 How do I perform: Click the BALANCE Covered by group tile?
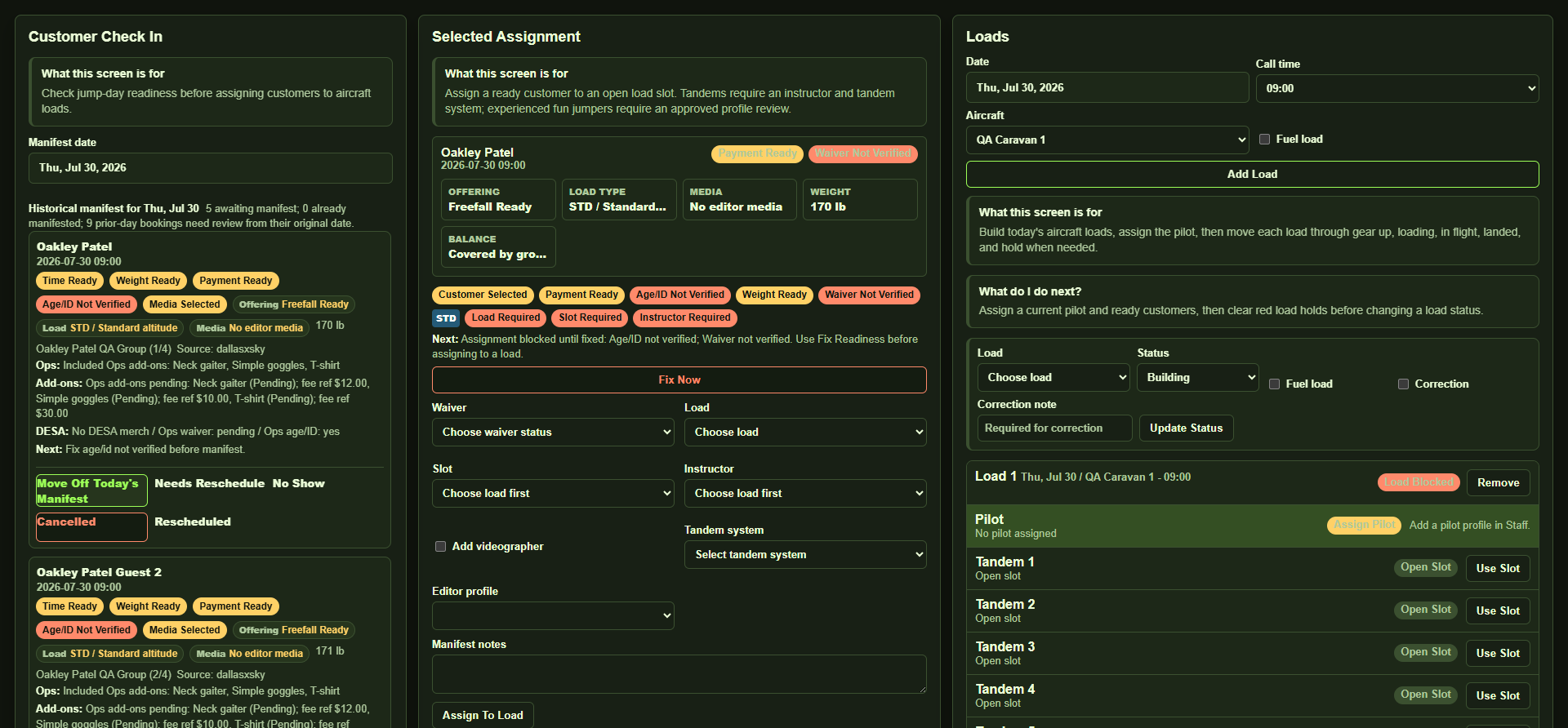click(498, 247)
